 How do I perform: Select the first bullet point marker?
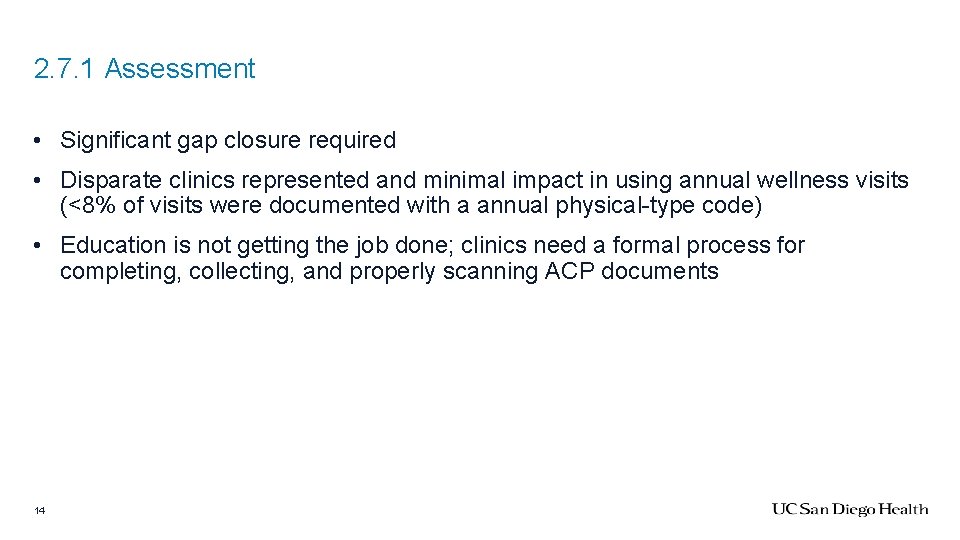click(35, 141)
